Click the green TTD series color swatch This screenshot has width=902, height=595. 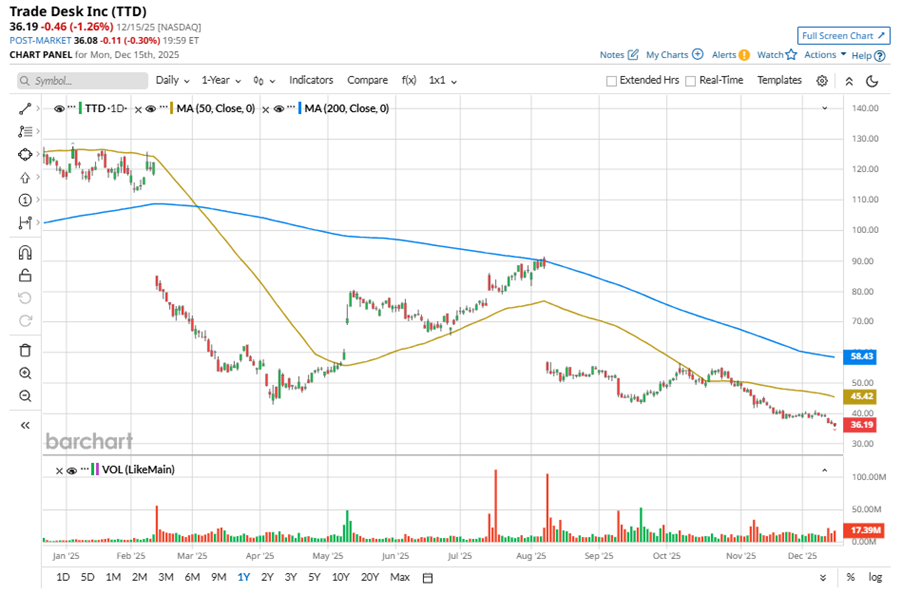(x=81, y=108)
